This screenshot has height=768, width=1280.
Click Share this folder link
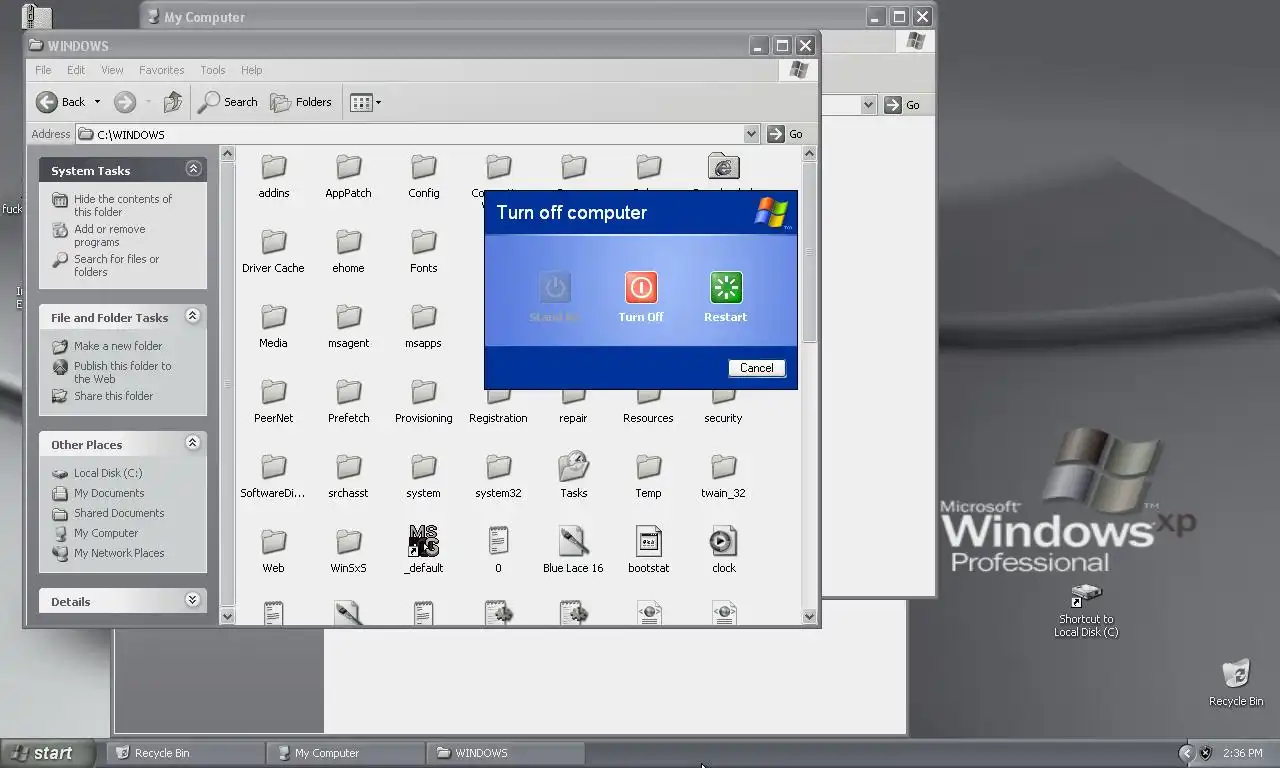(x=114, y=396)
